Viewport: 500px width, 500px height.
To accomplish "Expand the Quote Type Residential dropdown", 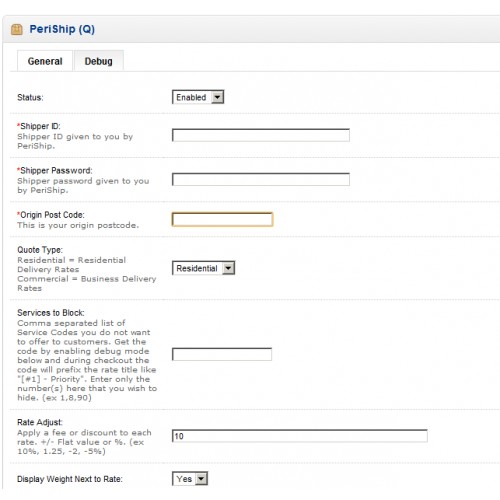I will click(x=203, y=268).
